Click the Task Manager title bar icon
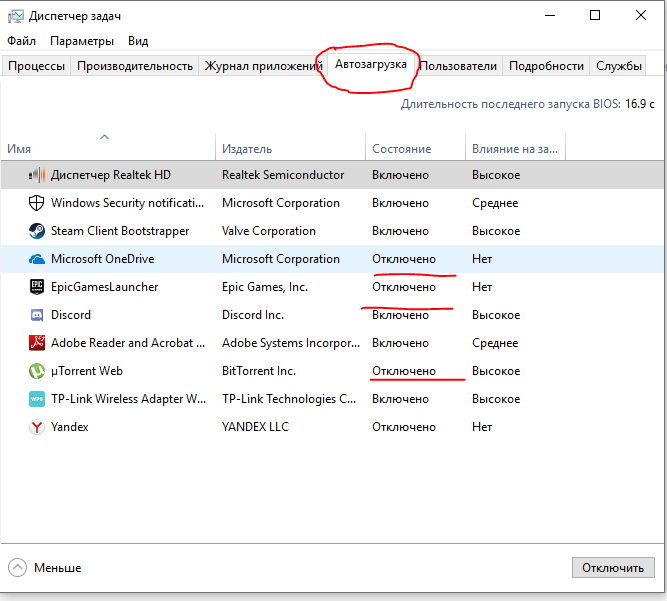 pyautogui.click(x=16, y=16)
